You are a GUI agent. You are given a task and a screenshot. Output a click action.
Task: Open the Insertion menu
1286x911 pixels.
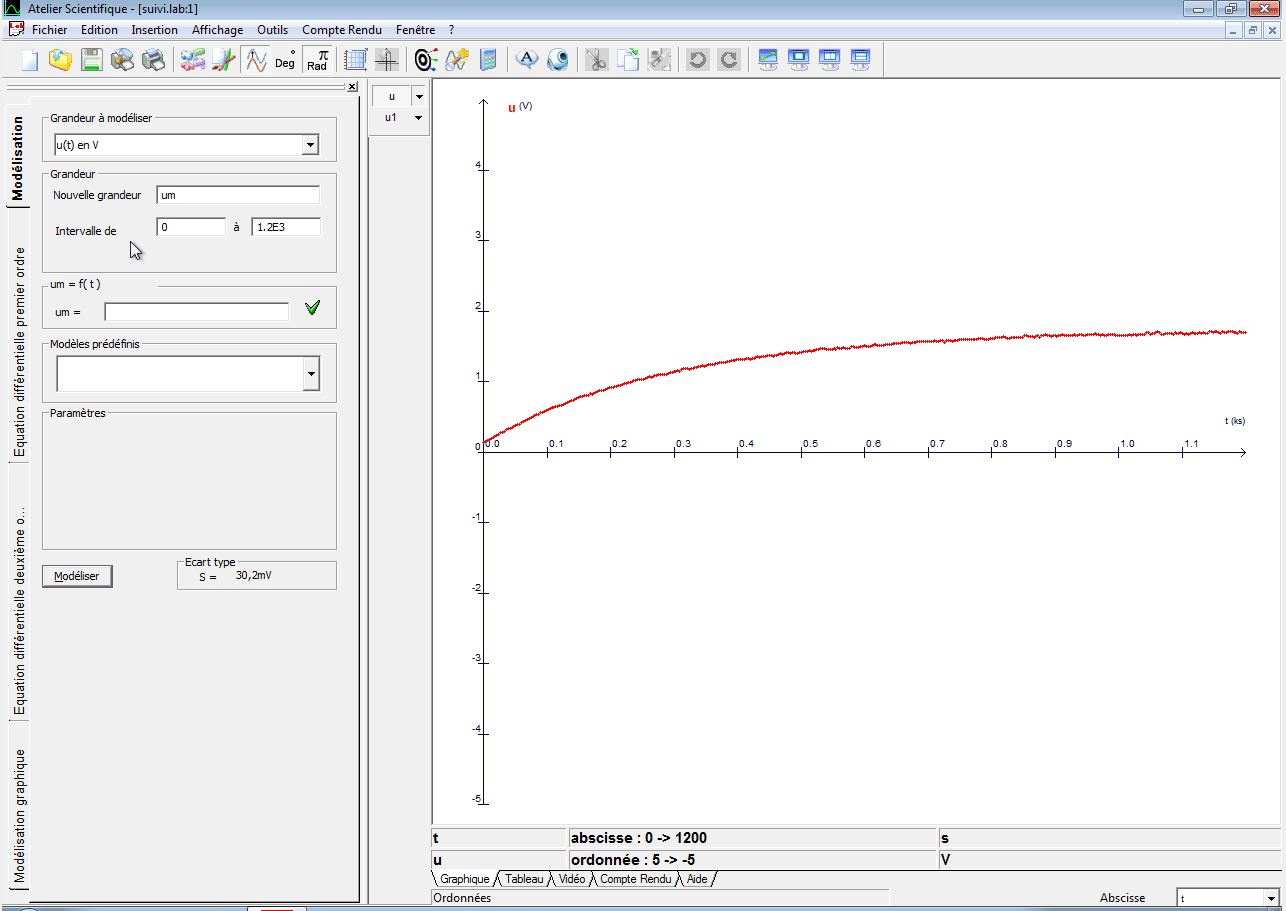click(155, 30)
